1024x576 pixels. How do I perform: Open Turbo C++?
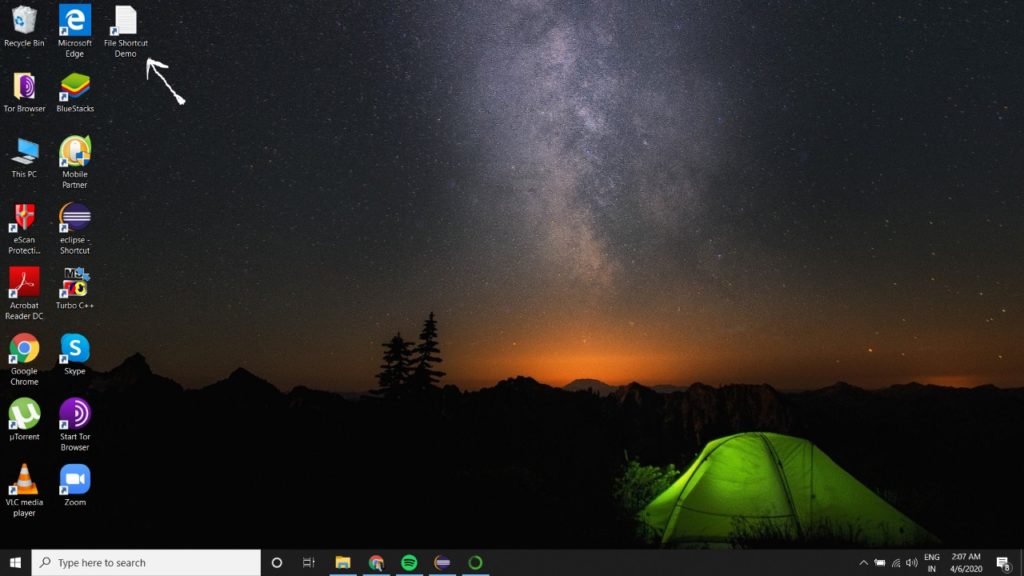click(x=74, y=285)
